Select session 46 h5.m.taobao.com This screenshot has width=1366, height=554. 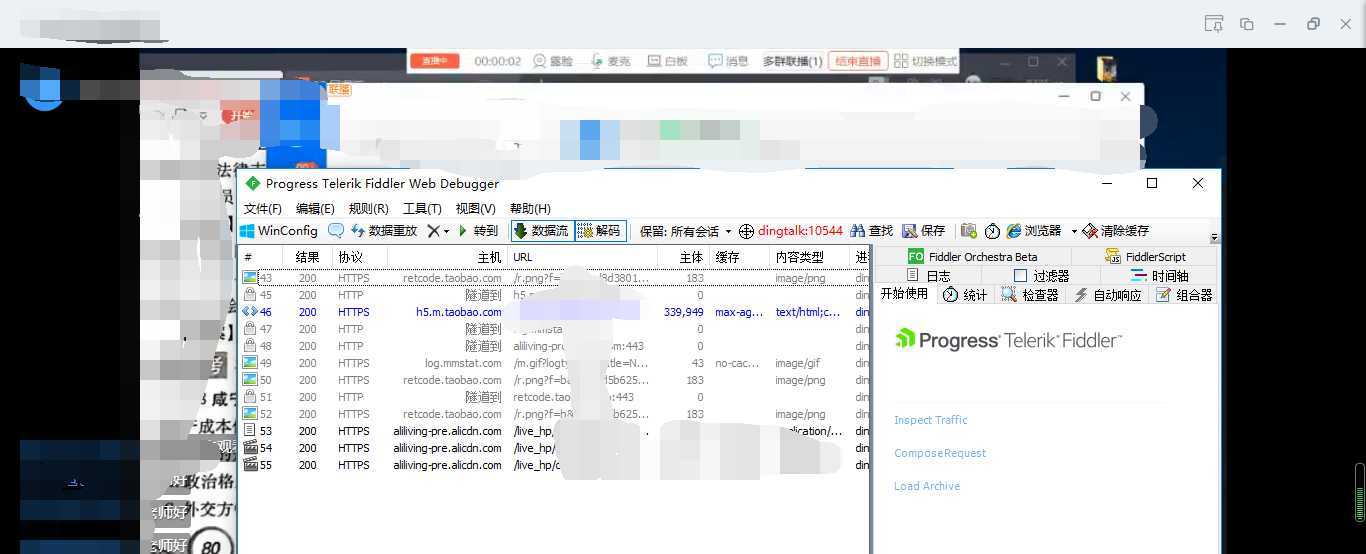555,312
